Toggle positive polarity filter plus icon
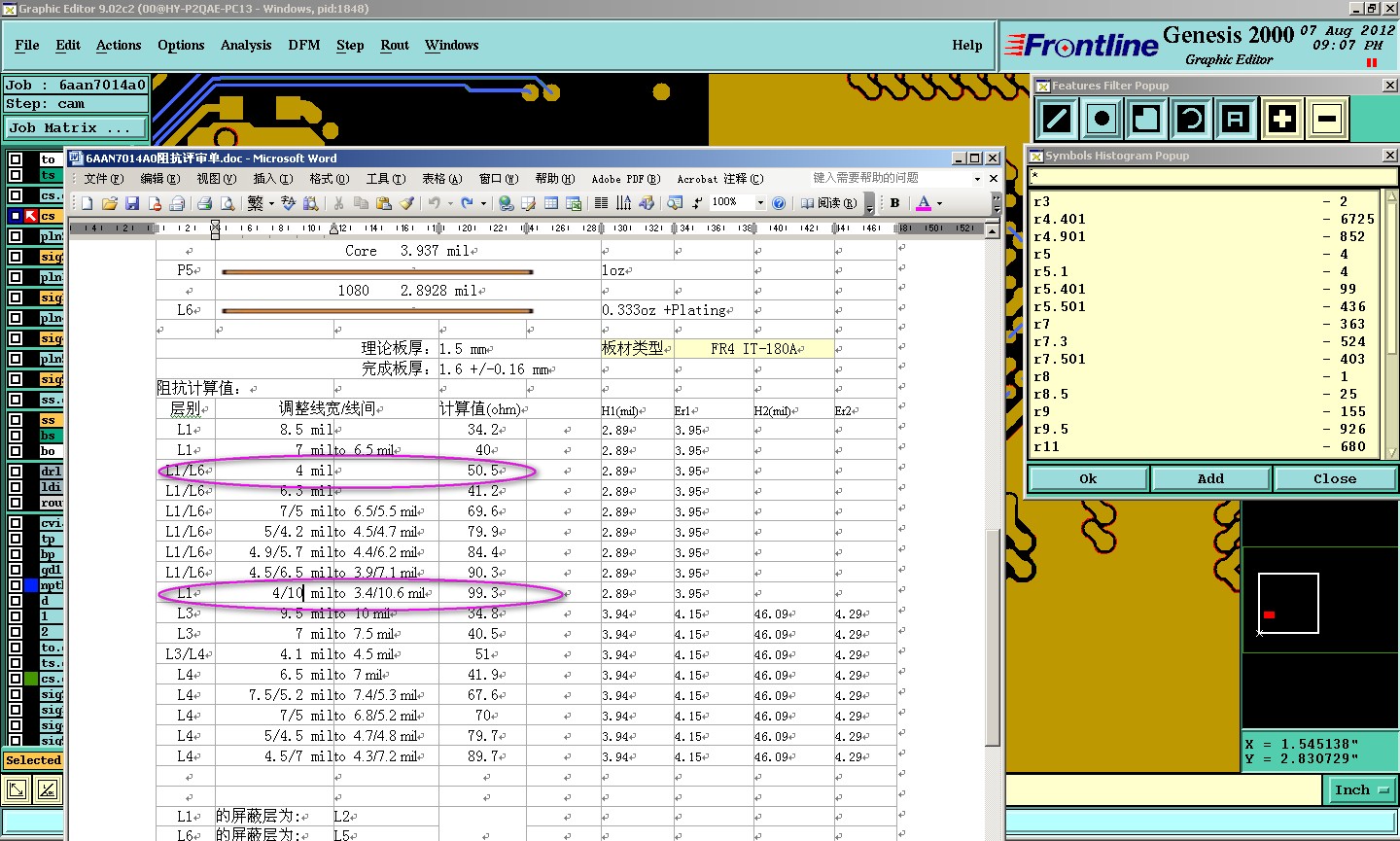The height and width of the screenshot is (841, 1400). coord(1282,120)
